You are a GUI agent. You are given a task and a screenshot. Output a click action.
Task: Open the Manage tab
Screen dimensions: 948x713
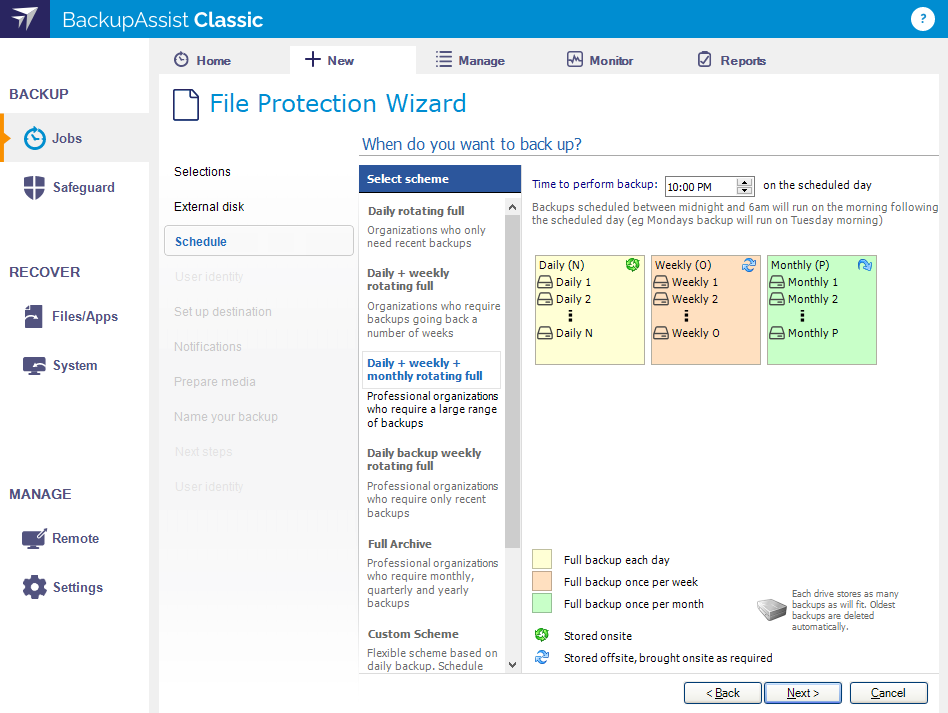point(470,60)
